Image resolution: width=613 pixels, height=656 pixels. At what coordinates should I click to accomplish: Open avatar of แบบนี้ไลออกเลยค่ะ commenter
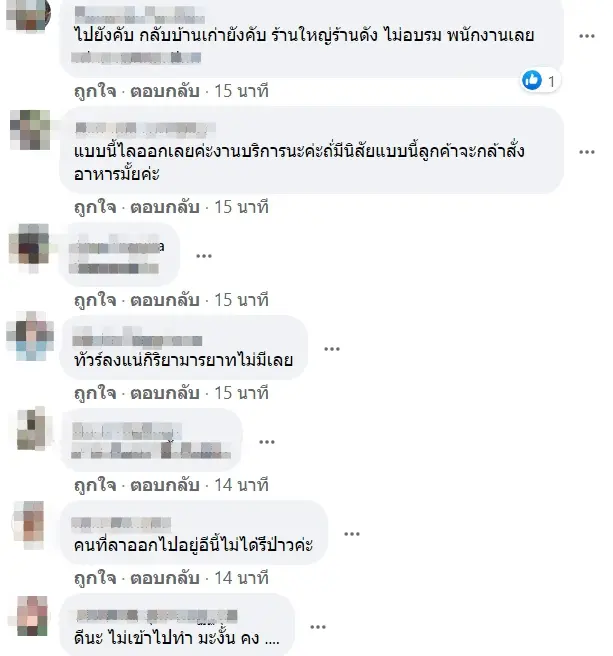point(30,130)
